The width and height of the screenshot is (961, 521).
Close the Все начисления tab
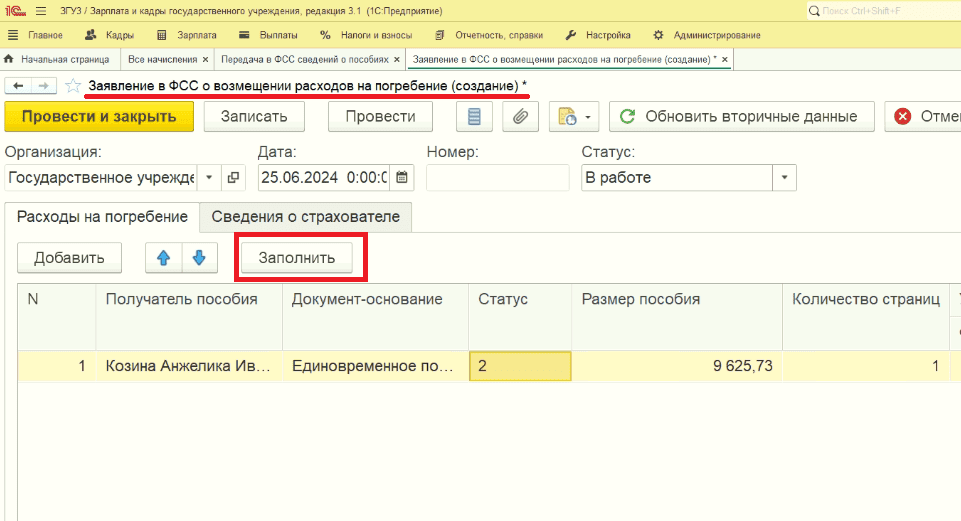[x=205, y=59]
